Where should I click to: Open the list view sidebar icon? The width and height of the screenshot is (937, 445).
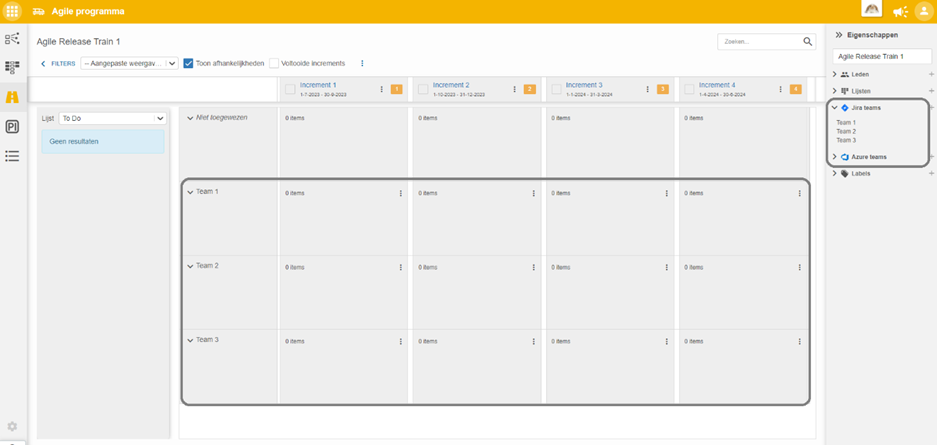pos(12,156)
